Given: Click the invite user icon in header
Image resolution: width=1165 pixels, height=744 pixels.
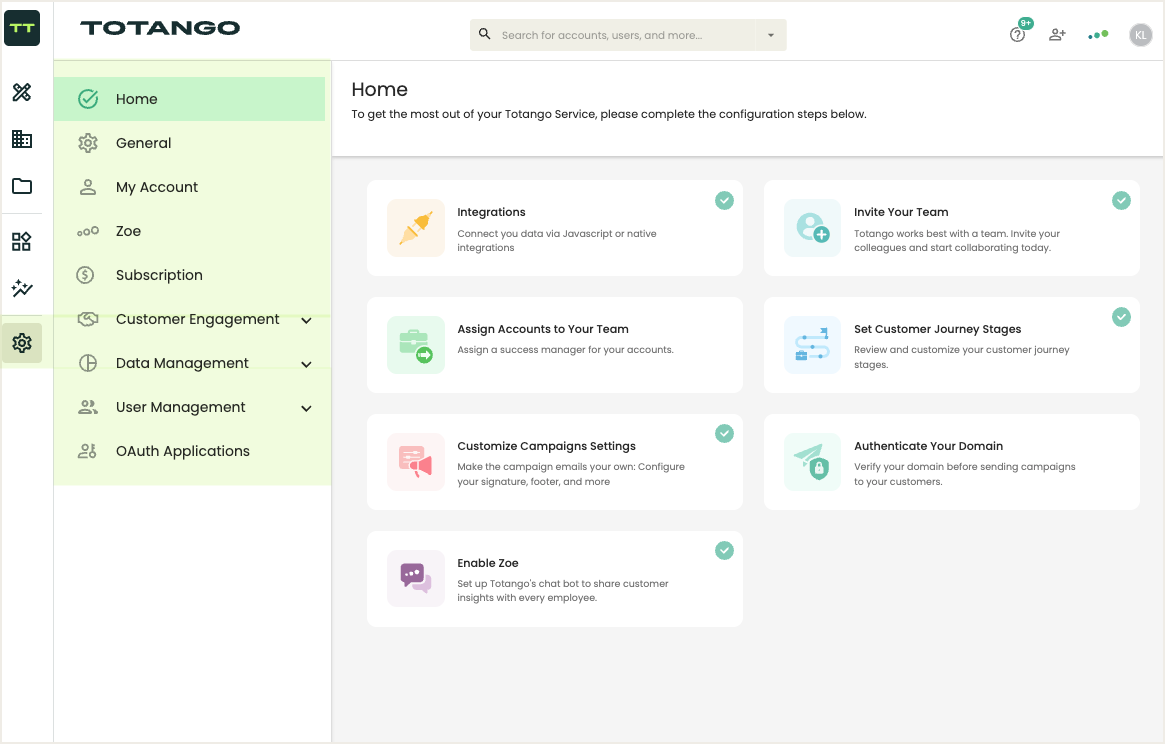Looking at the screenshot, I should click(x=1057, y=35).
